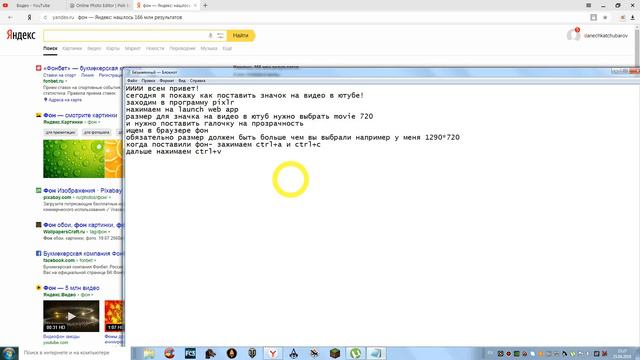Open the user profile avatar with red notification badge
The height and width of the screenshot is (360, 640).
[x=573, y=35]
